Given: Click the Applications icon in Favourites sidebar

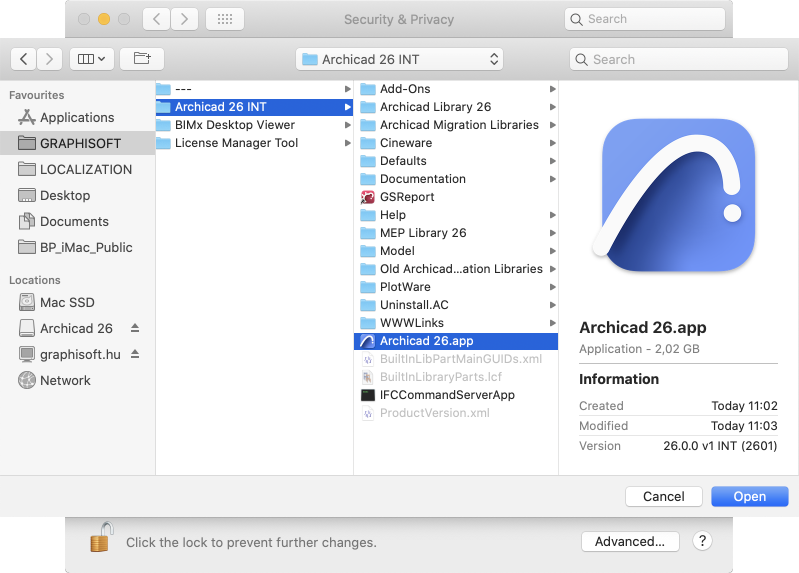Looking at the screenshot, I should click(x=26, y=118).
